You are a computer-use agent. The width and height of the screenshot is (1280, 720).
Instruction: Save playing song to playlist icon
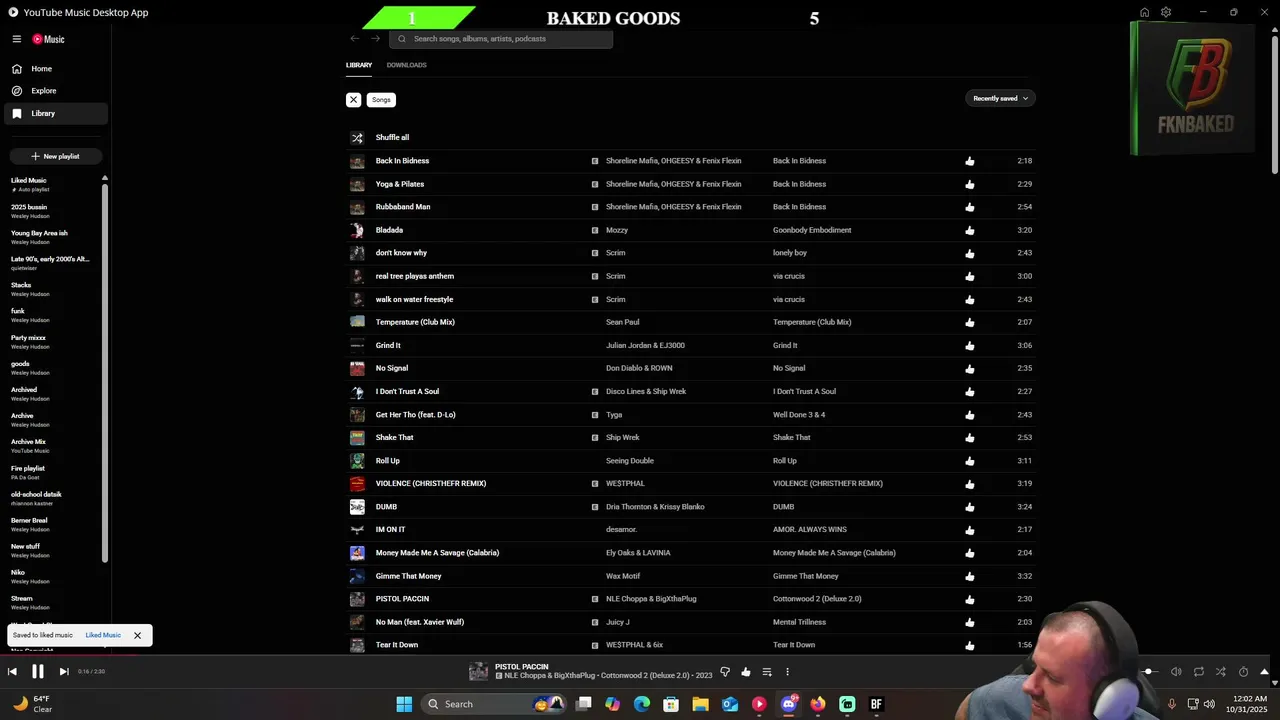767,672
